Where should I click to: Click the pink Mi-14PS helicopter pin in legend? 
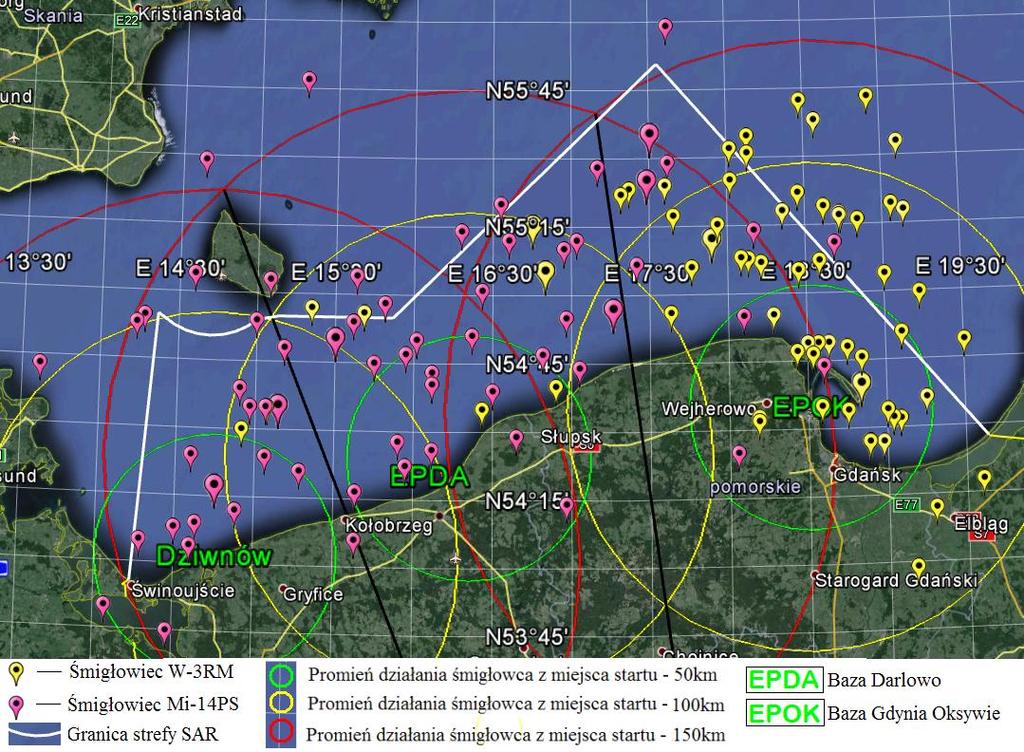tap(16, 706)
